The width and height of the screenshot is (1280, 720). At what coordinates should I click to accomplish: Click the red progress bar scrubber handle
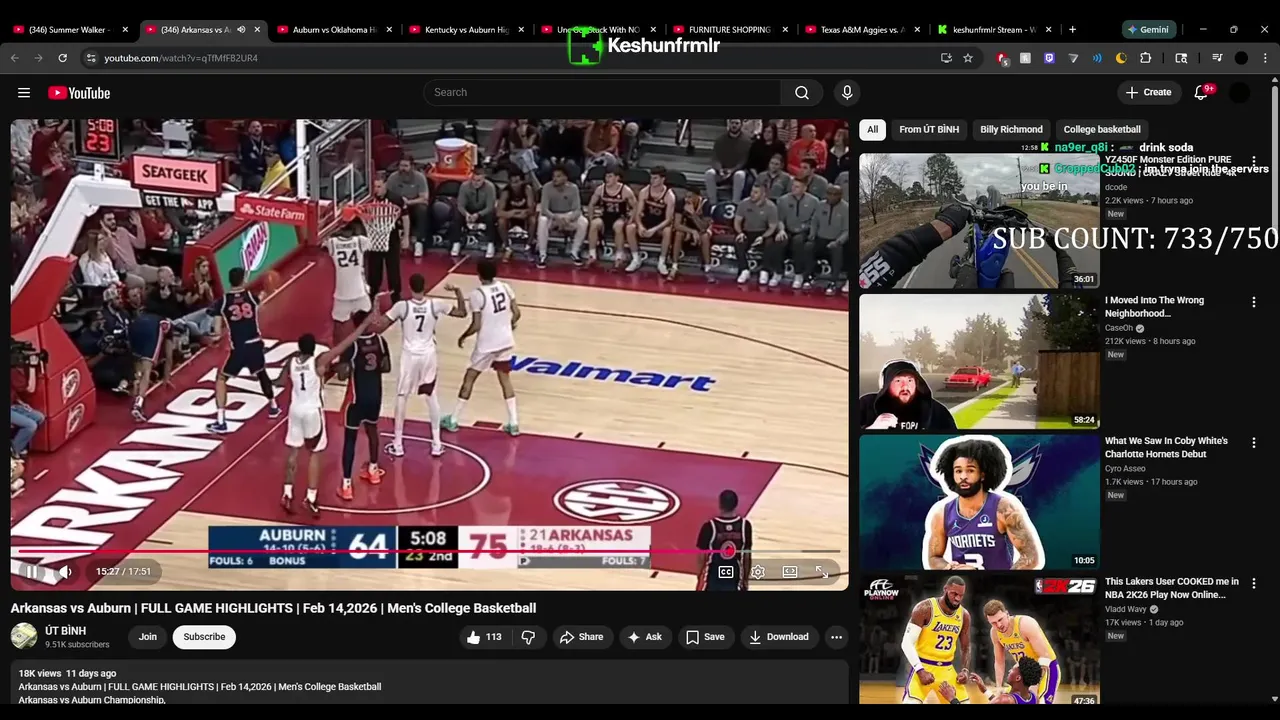point(728,550)
